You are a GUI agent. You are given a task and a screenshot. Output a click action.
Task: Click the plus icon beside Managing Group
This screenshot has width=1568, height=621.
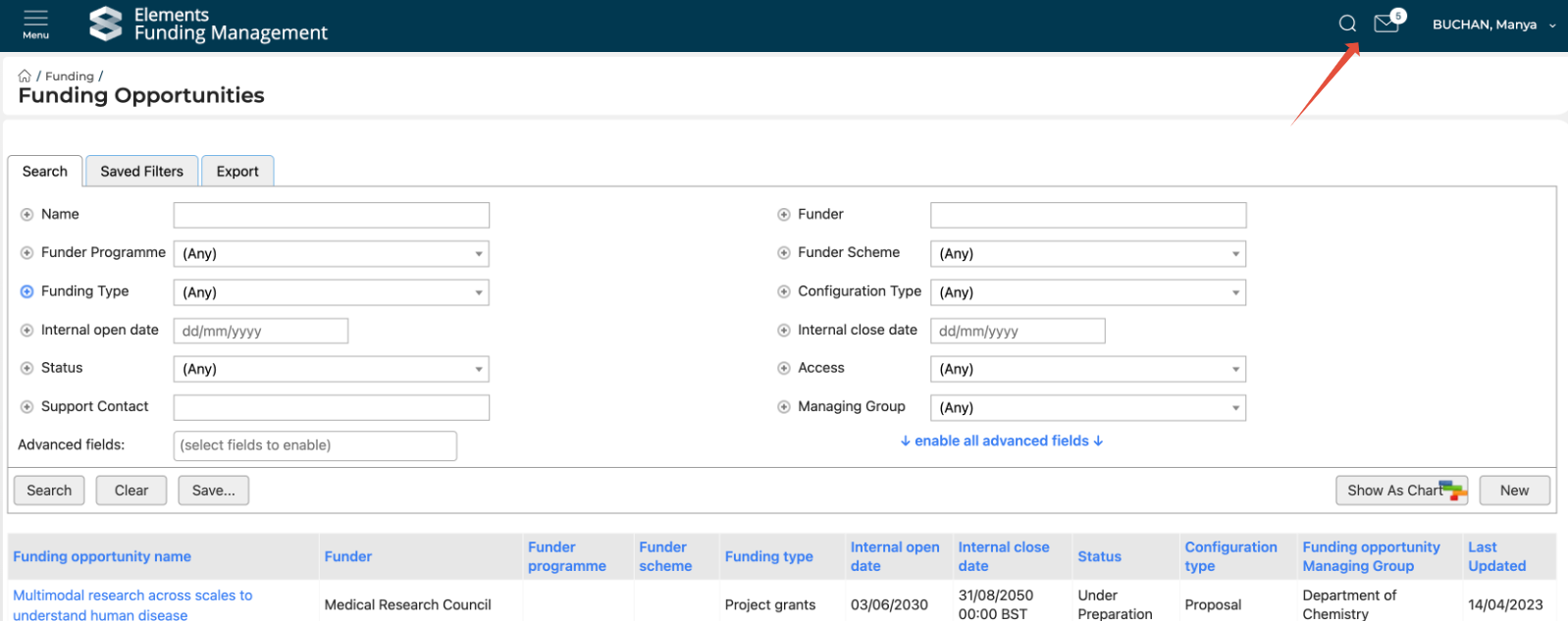point(784,407)
